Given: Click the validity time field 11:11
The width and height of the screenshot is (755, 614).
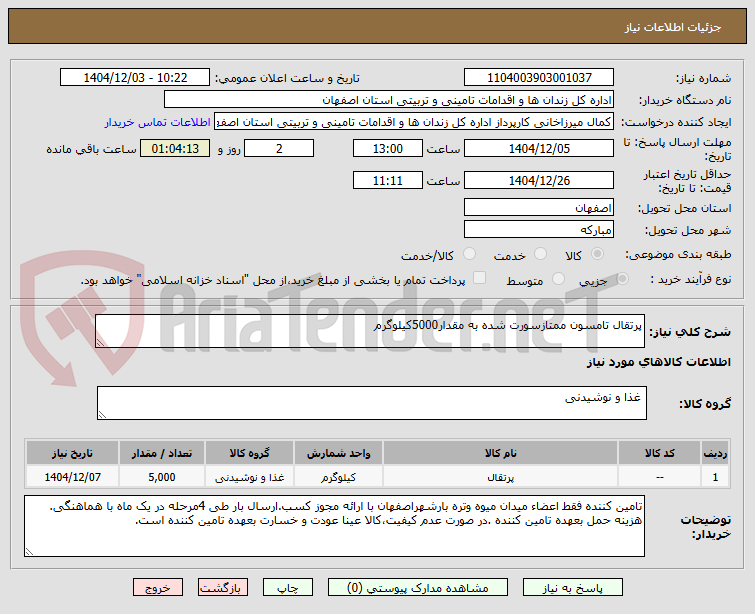Looking at the screenshot, I should coord(388,180).
